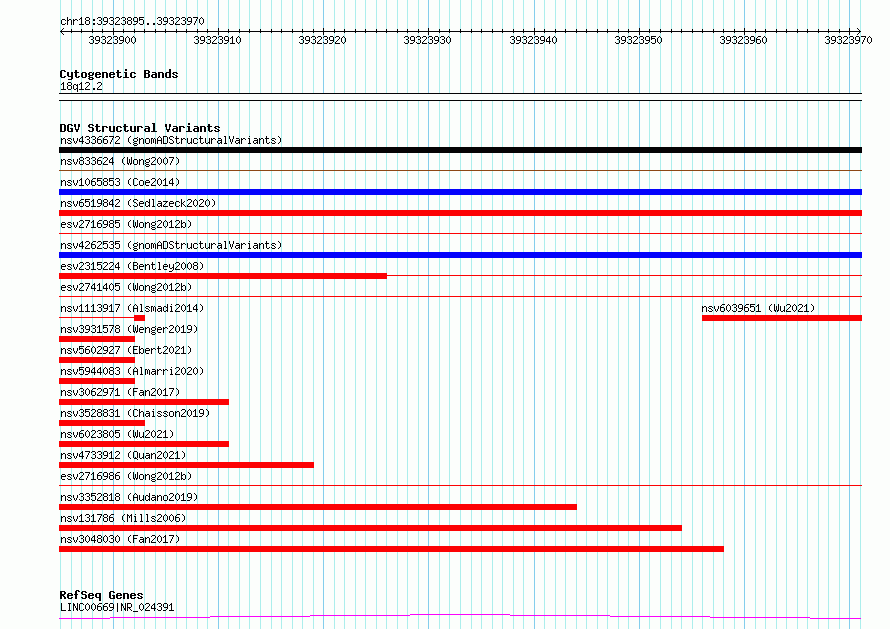Select the red nsv4733912 variant bar
Image resolution: width=890 pixels, height=629 pixels.
click(187, 465)
